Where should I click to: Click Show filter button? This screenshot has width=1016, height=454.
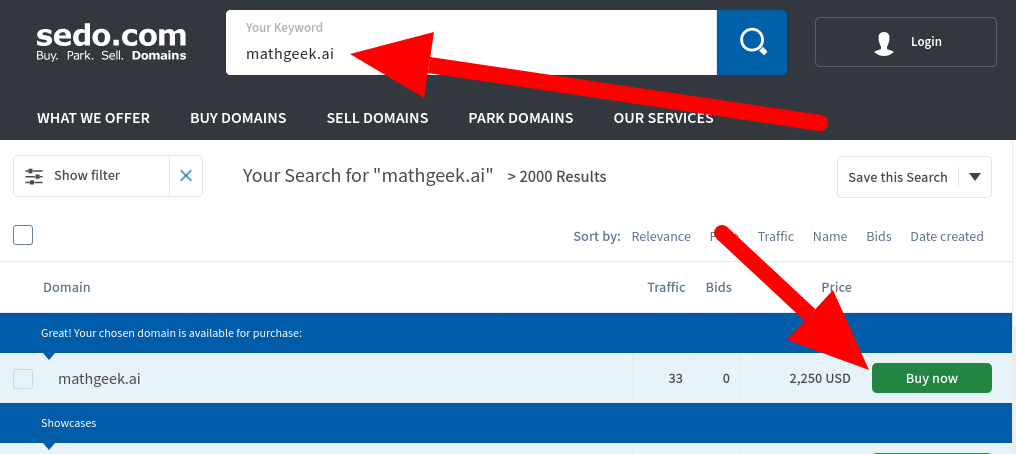tap(91, 176)
